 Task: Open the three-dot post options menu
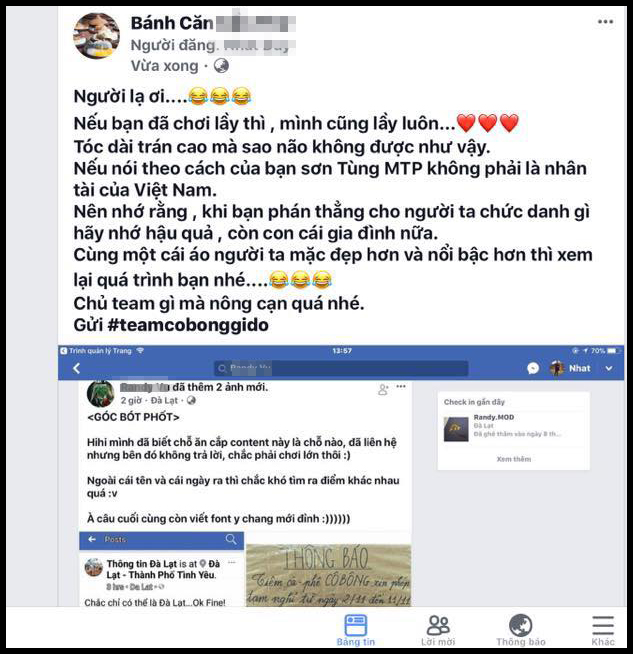tap(605, 22)
